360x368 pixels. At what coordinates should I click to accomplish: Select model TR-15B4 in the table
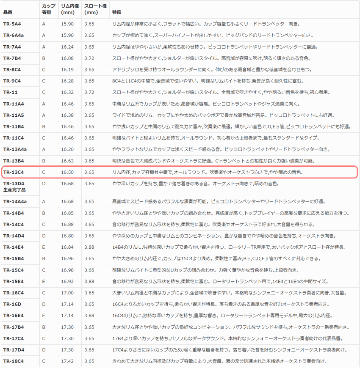(x=13, y=258)
